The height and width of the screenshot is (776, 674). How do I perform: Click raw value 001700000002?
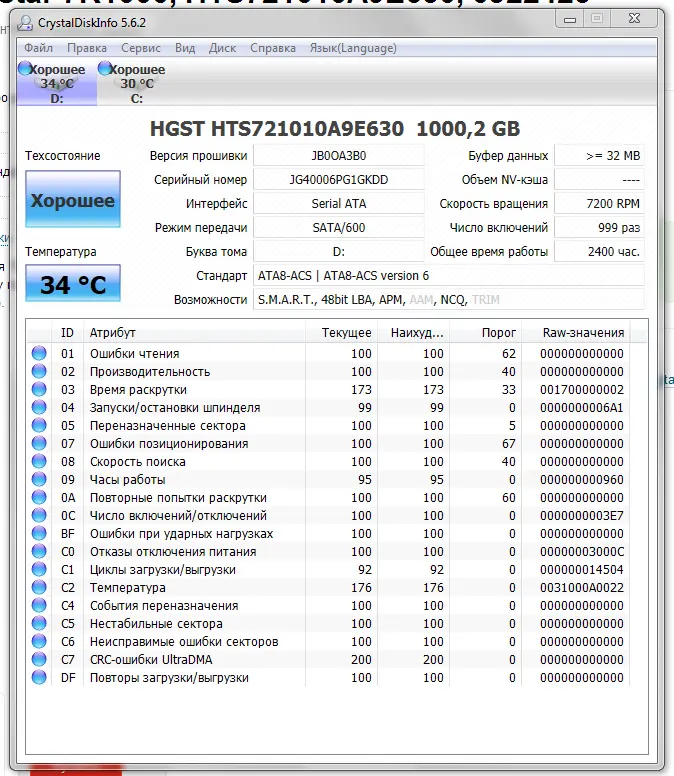point(581,390)
